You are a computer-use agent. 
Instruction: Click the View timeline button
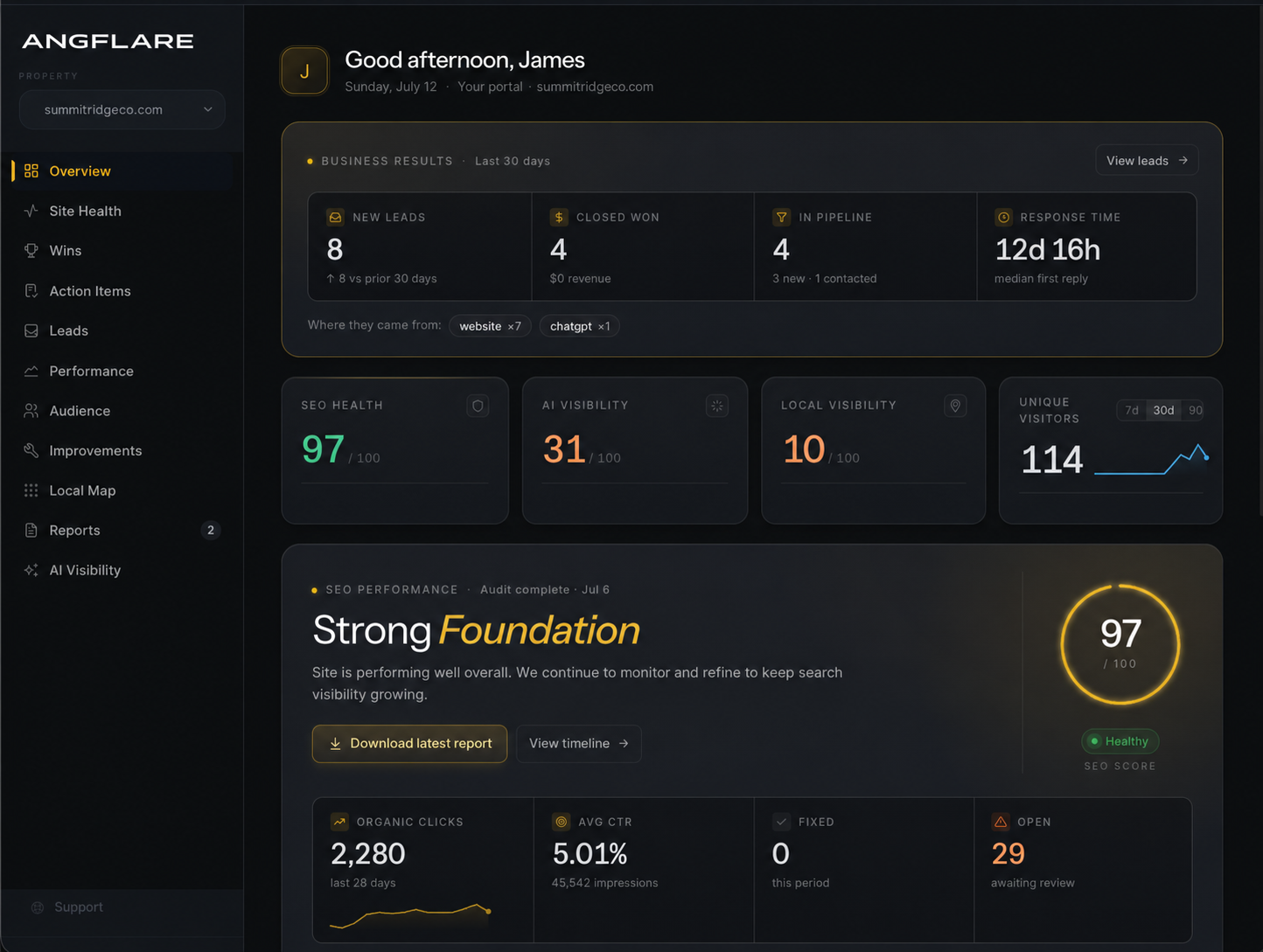(579, 744)
